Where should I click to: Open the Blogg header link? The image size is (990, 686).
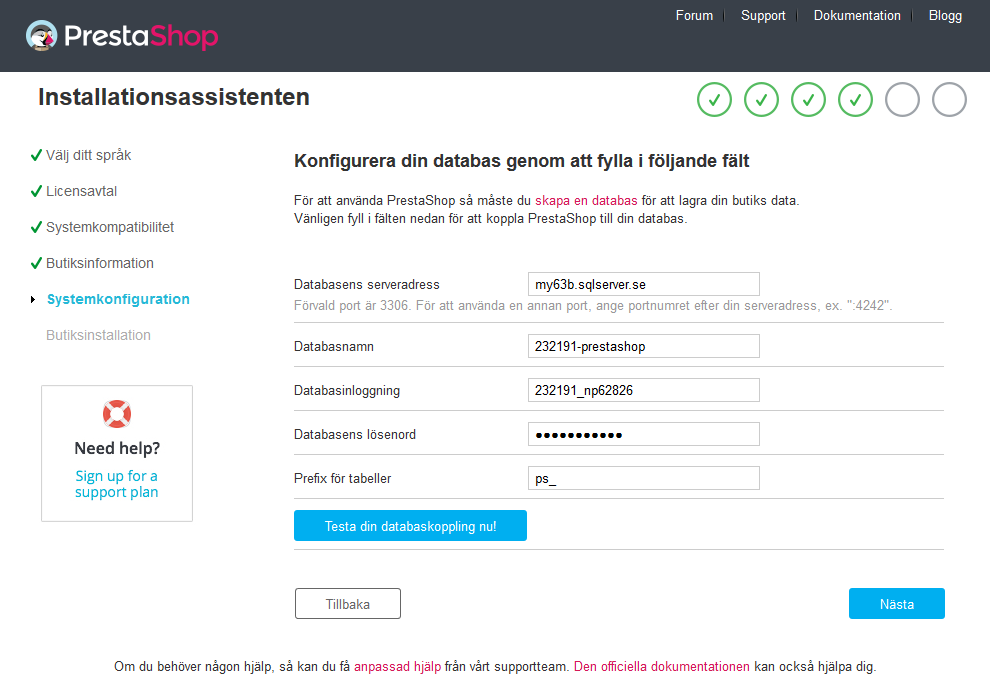[945, 15]
